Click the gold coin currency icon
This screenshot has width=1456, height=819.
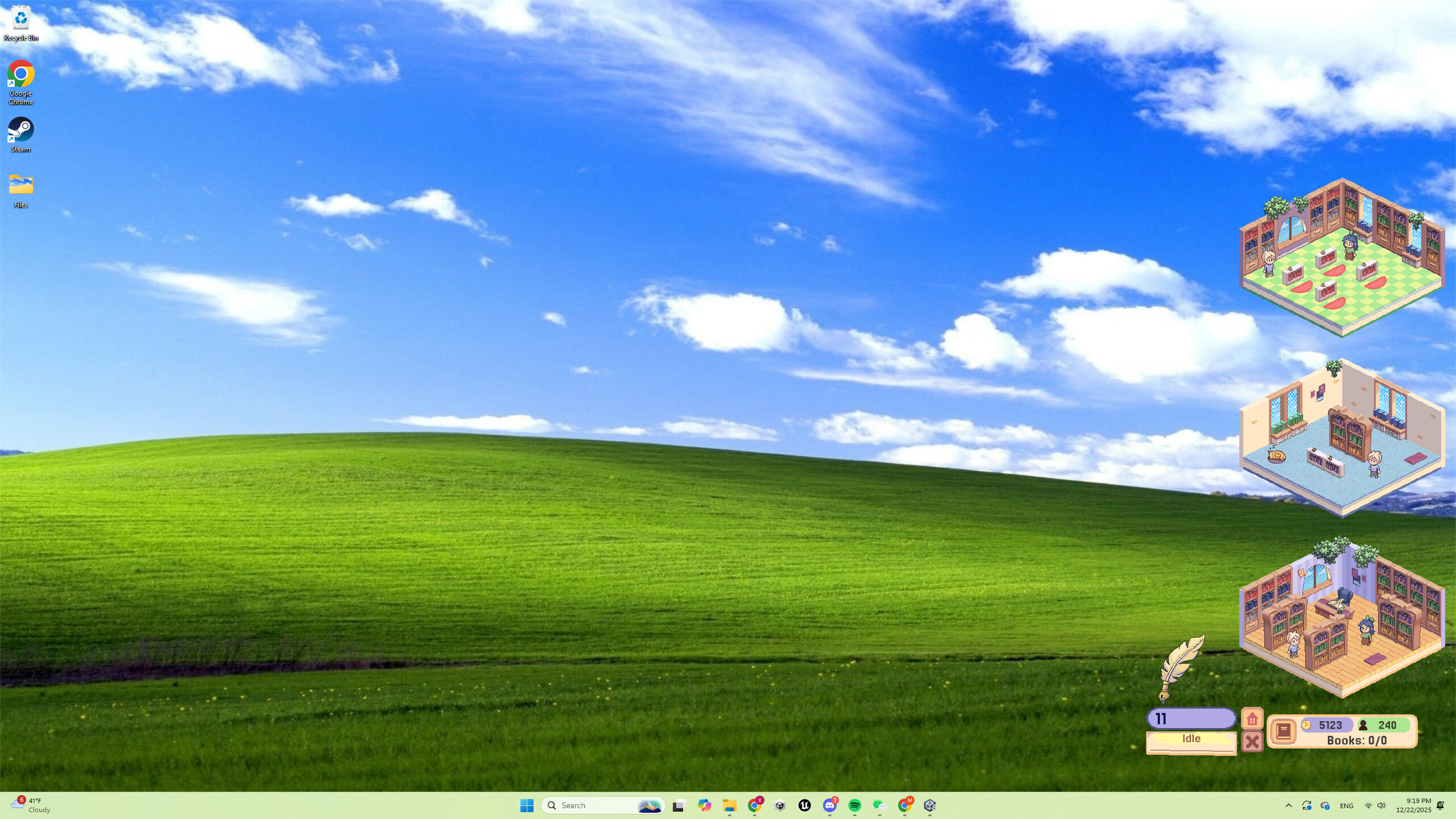coord(1306,725)
